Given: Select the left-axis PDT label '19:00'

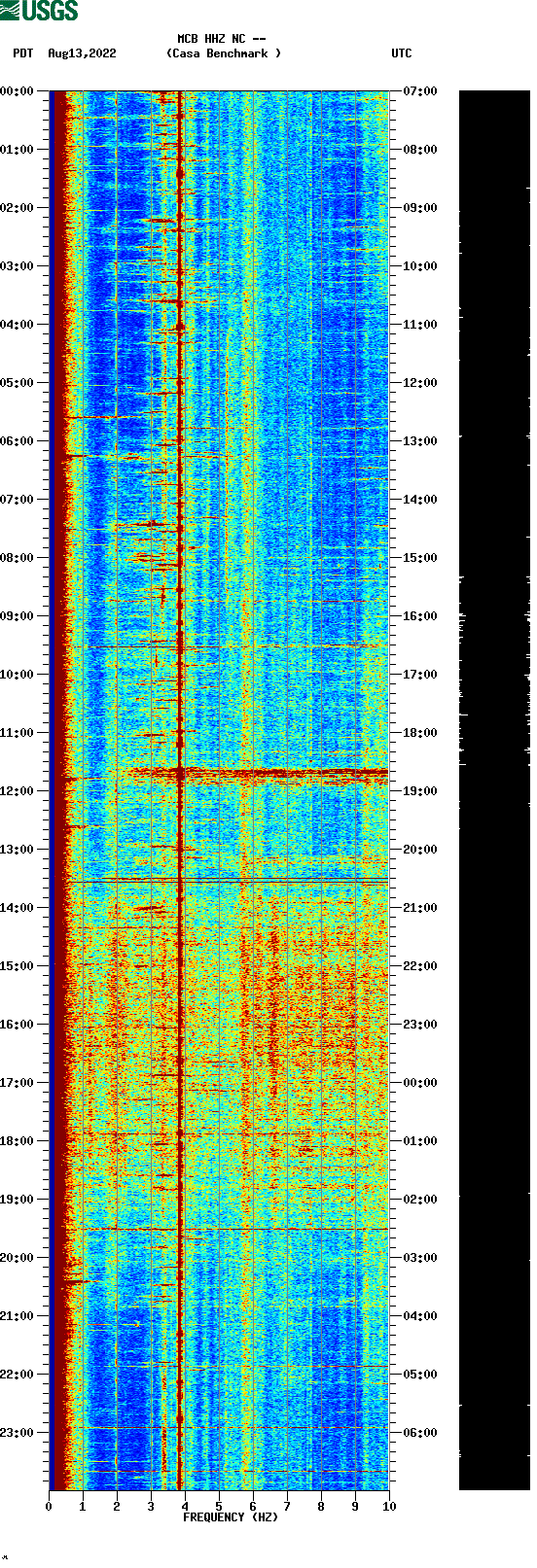Looking at the screenshot, I should click(17, 1200).
